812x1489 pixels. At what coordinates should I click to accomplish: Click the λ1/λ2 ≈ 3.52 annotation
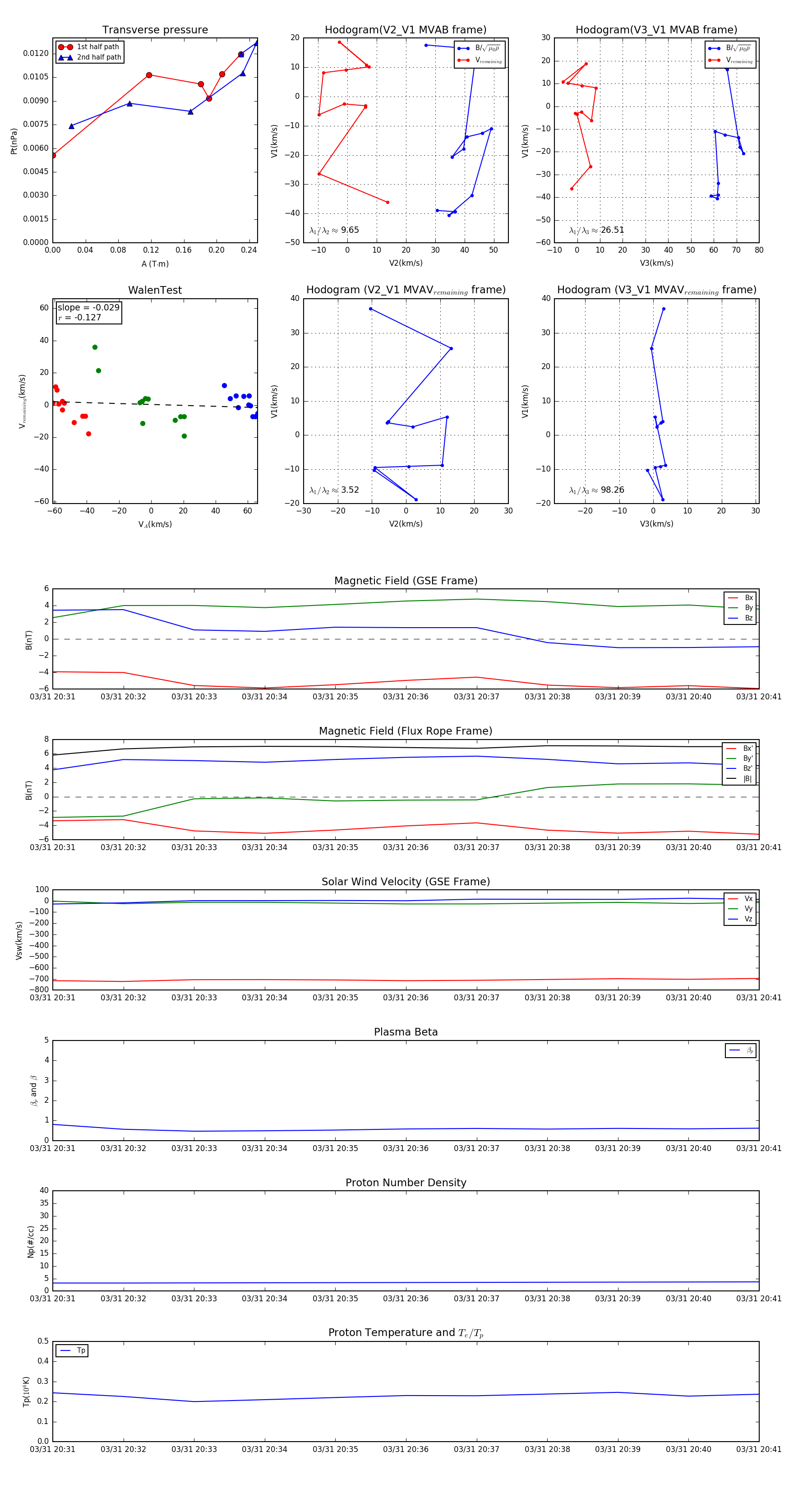(x=334, y=490)
